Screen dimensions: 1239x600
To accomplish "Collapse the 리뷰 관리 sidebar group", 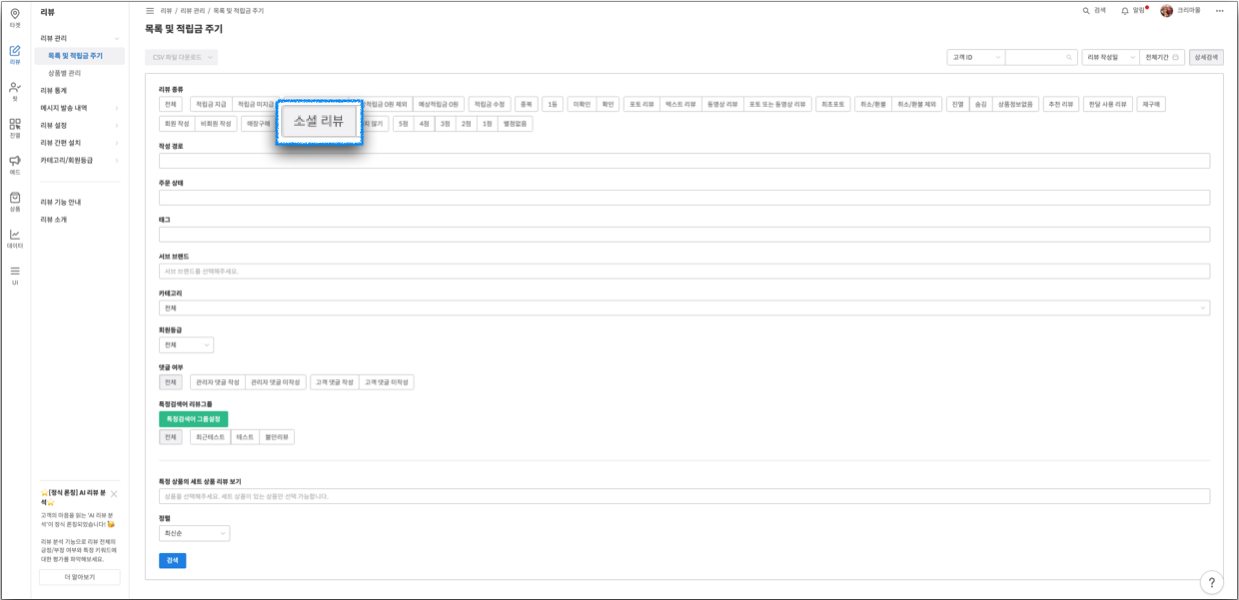I will click(78, 38).
